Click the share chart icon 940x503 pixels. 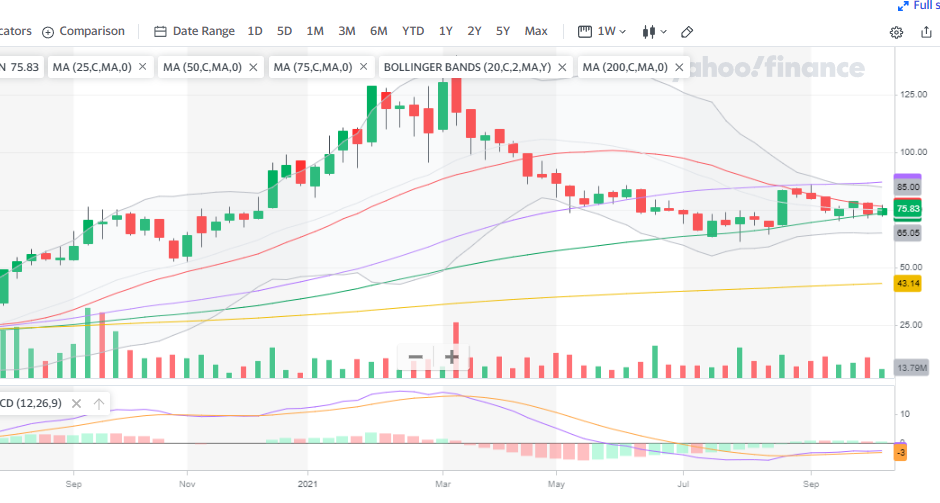pos(926,32)
